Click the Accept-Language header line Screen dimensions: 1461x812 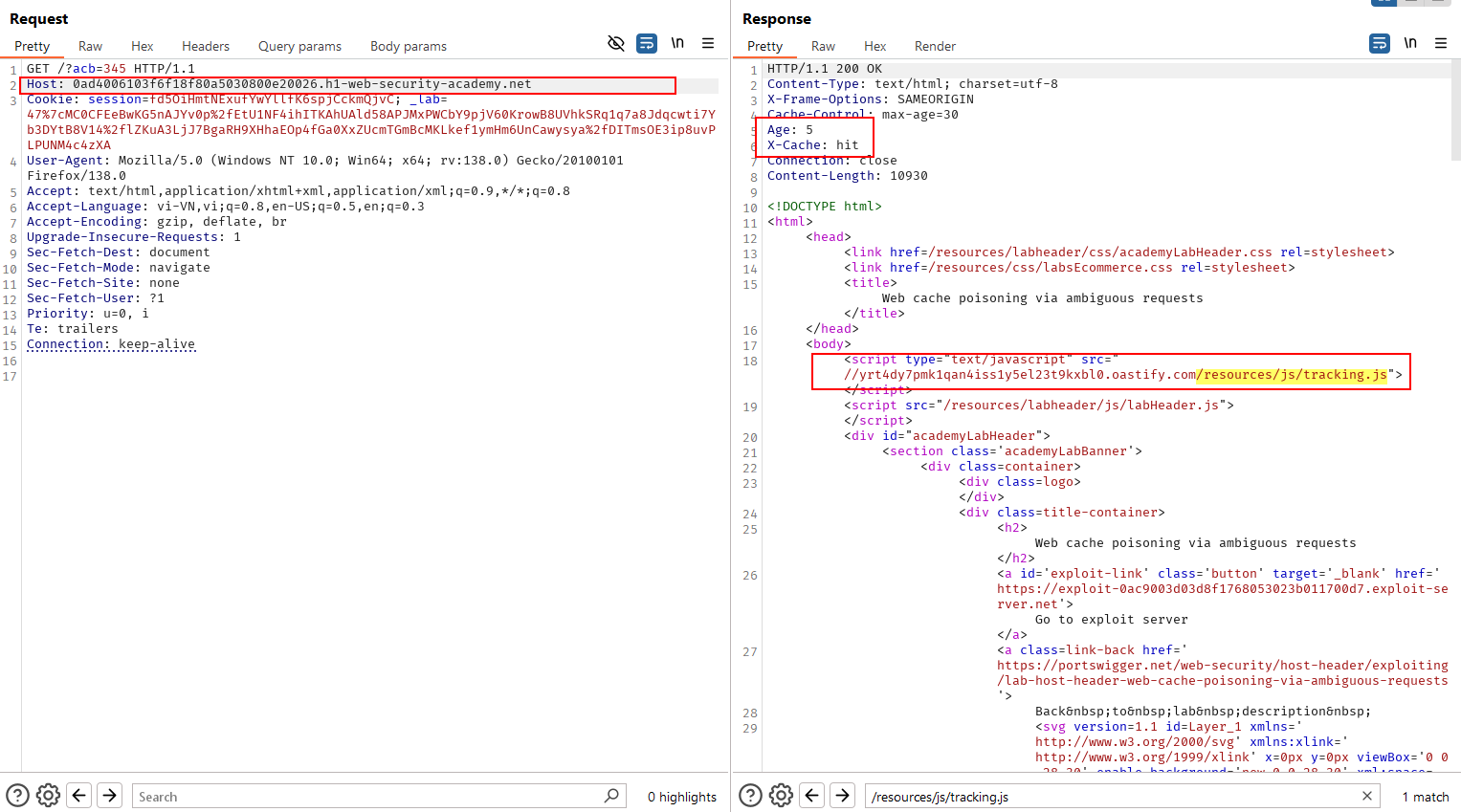click(x=226, y=207)
